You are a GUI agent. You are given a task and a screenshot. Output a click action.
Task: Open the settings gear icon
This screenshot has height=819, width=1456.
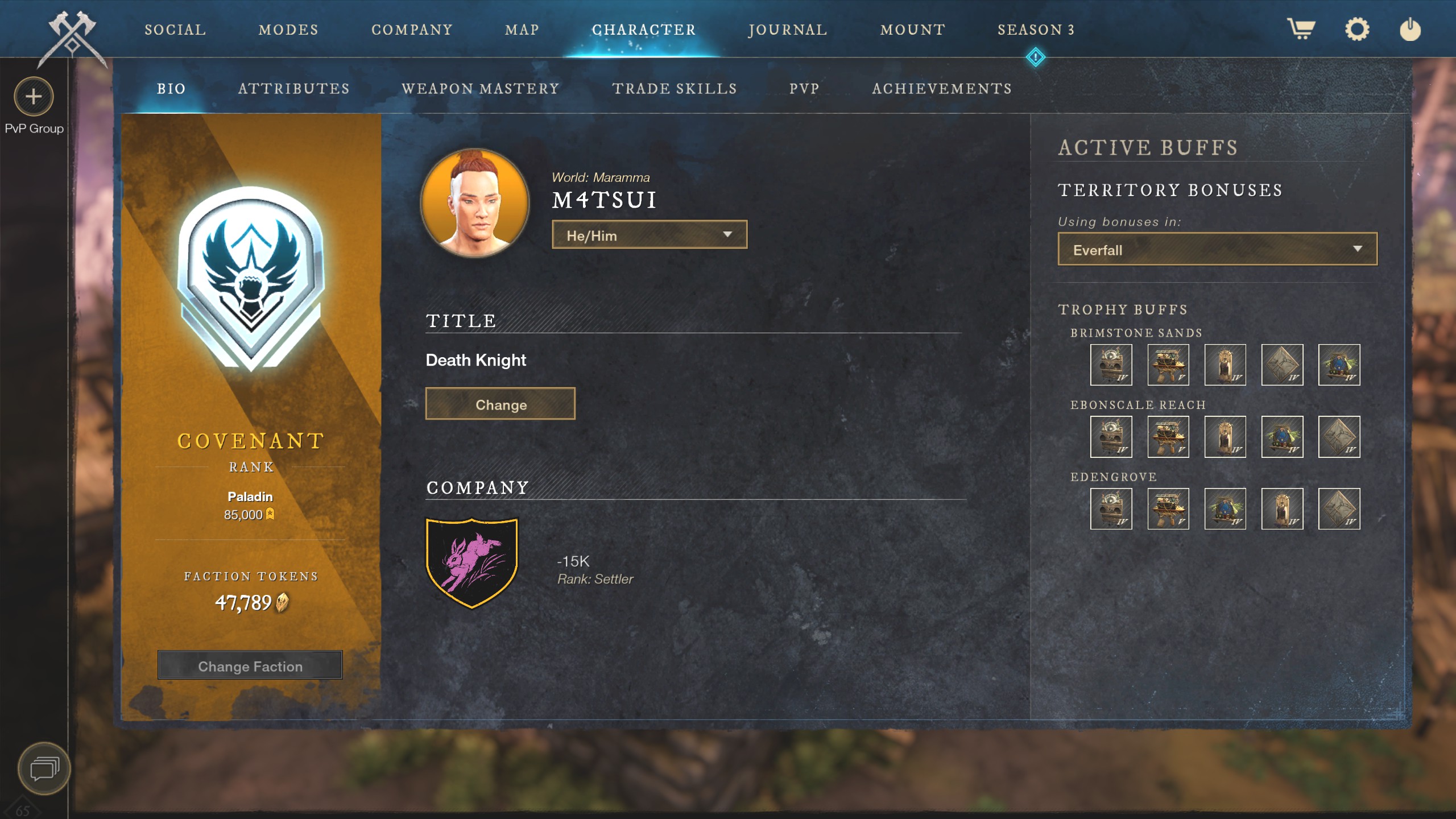point(1357,29)
